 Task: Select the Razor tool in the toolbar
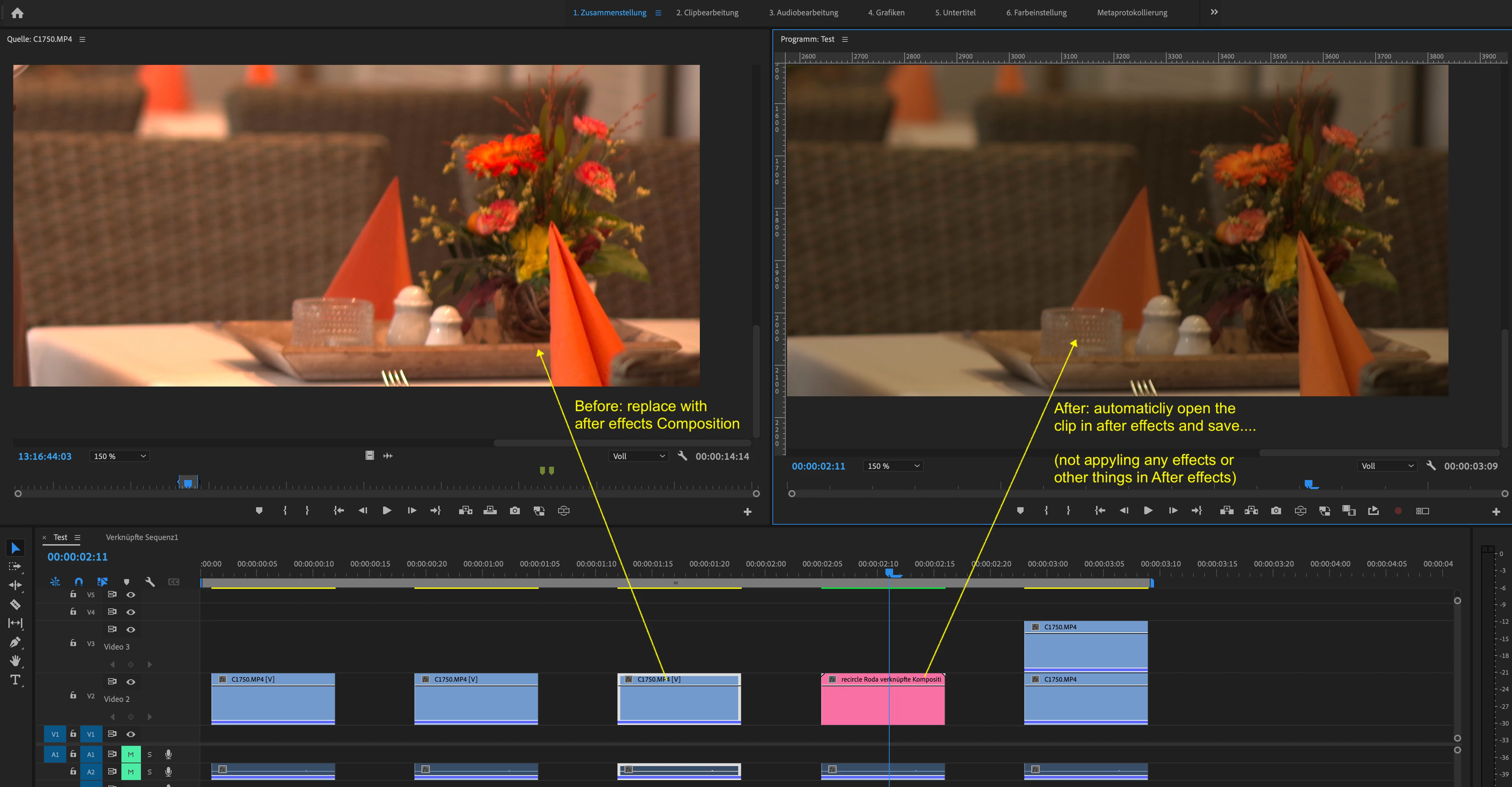pyautogui.click(x=15, y=604)
